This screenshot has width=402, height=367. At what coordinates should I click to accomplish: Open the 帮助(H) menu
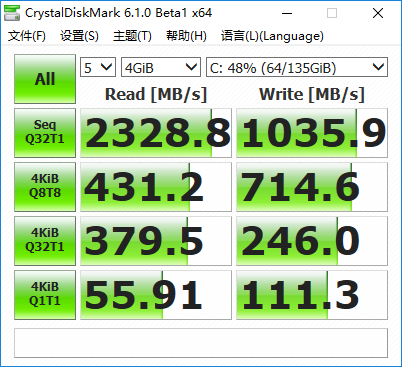(x=186, y=36)
